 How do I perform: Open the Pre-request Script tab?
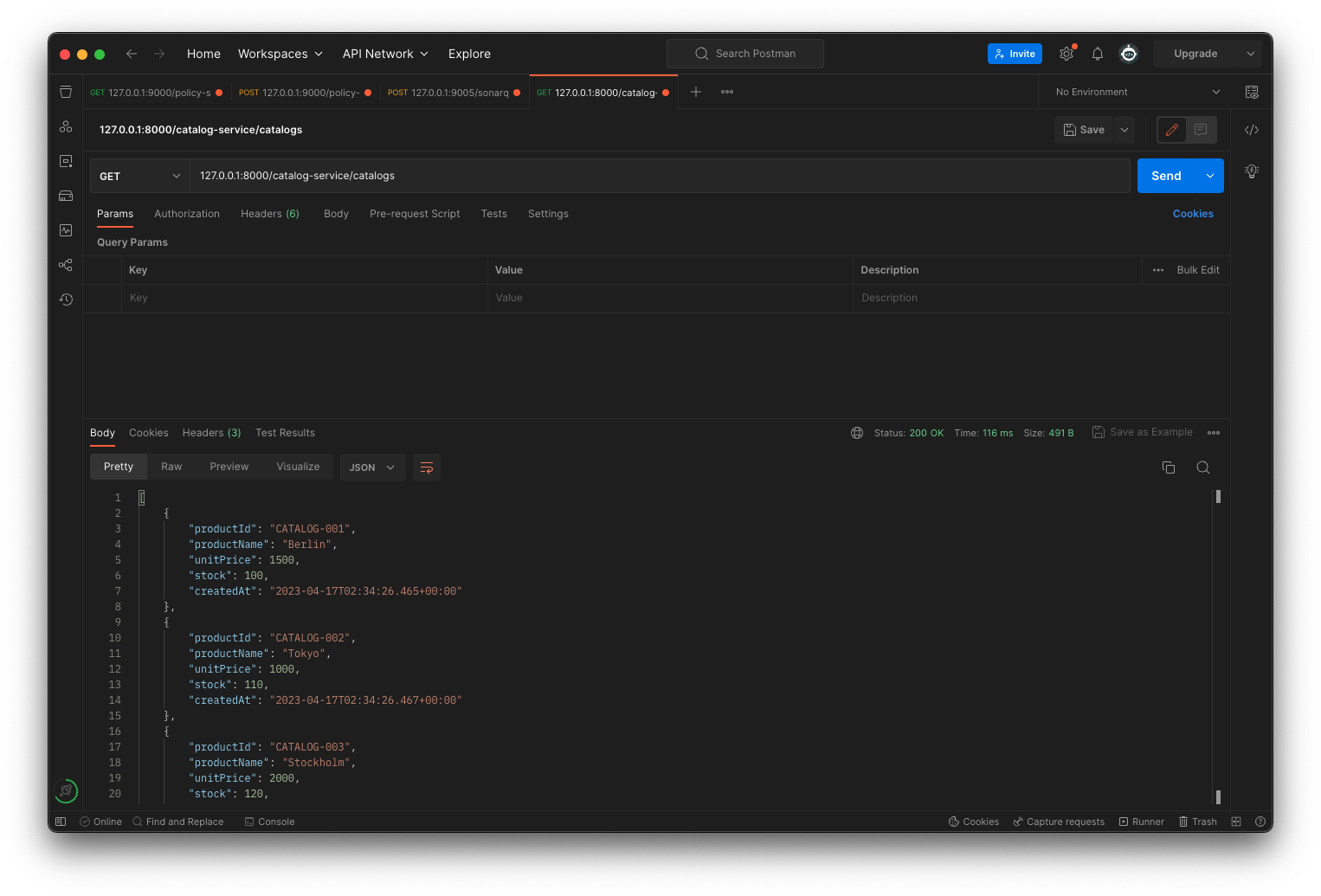[415, 214]
